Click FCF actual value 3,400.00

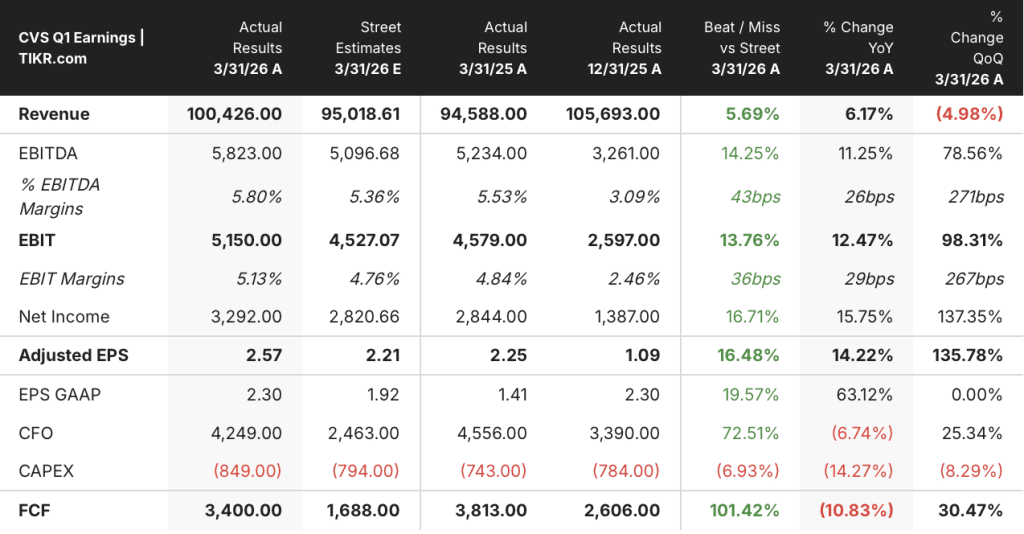pos(244,510)
